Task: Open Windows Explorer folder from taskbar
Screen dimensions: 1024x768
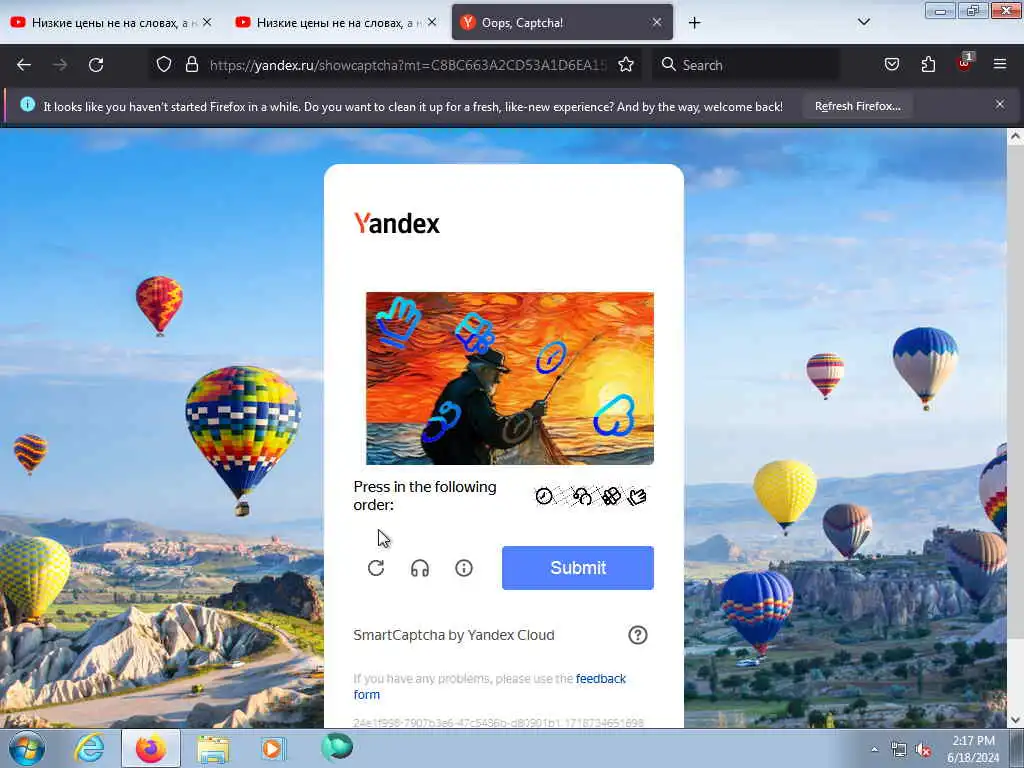Action: (214, 749)
